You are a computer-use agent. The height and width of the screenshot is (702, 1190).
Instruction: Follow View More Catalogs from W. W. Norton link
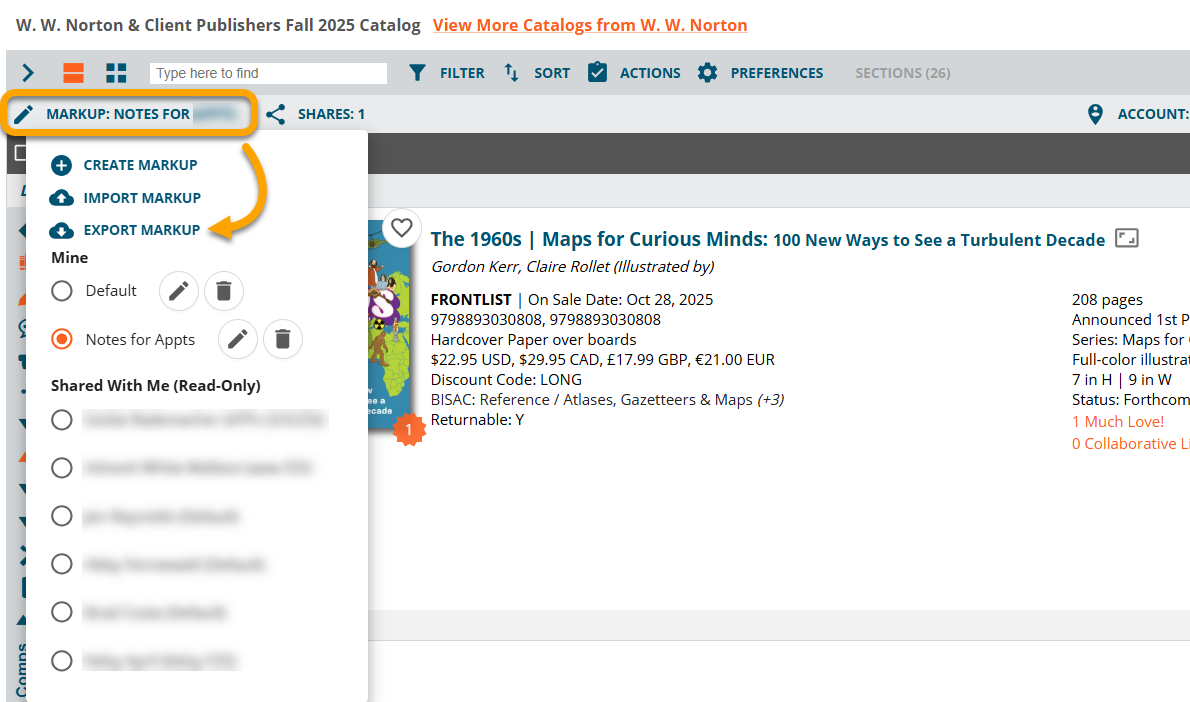590,25
